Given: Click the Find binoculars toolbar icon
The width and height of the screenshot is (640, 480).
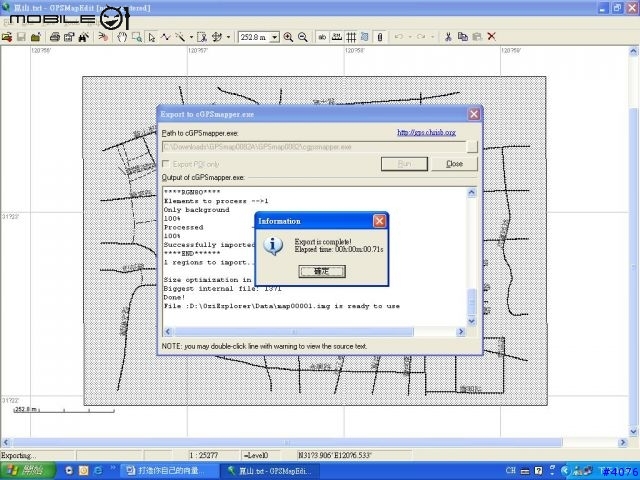Looking at the screenshot, I should [x=84, y=37].
